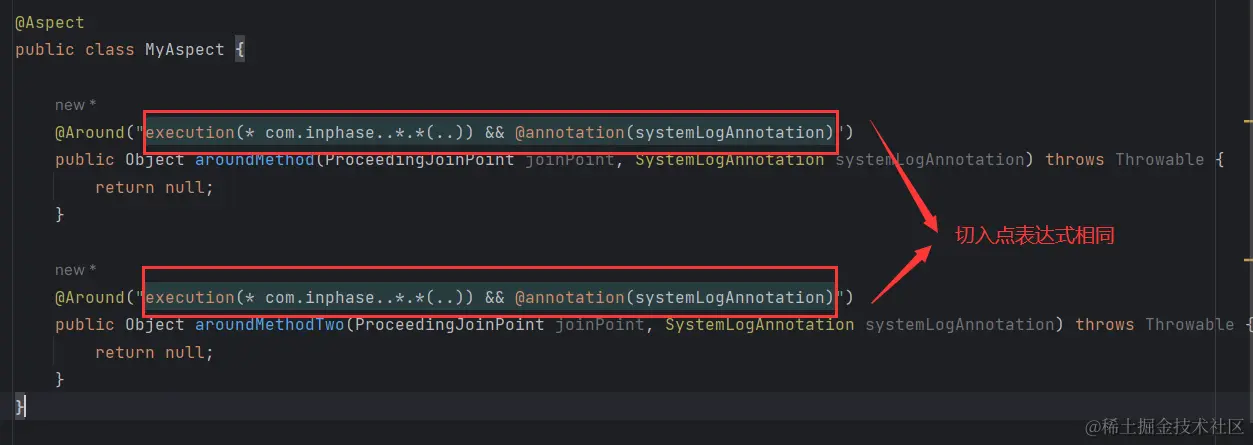
Task: Click the highlighted opening brace after MyAspect
Action: [x=240, y=50]
